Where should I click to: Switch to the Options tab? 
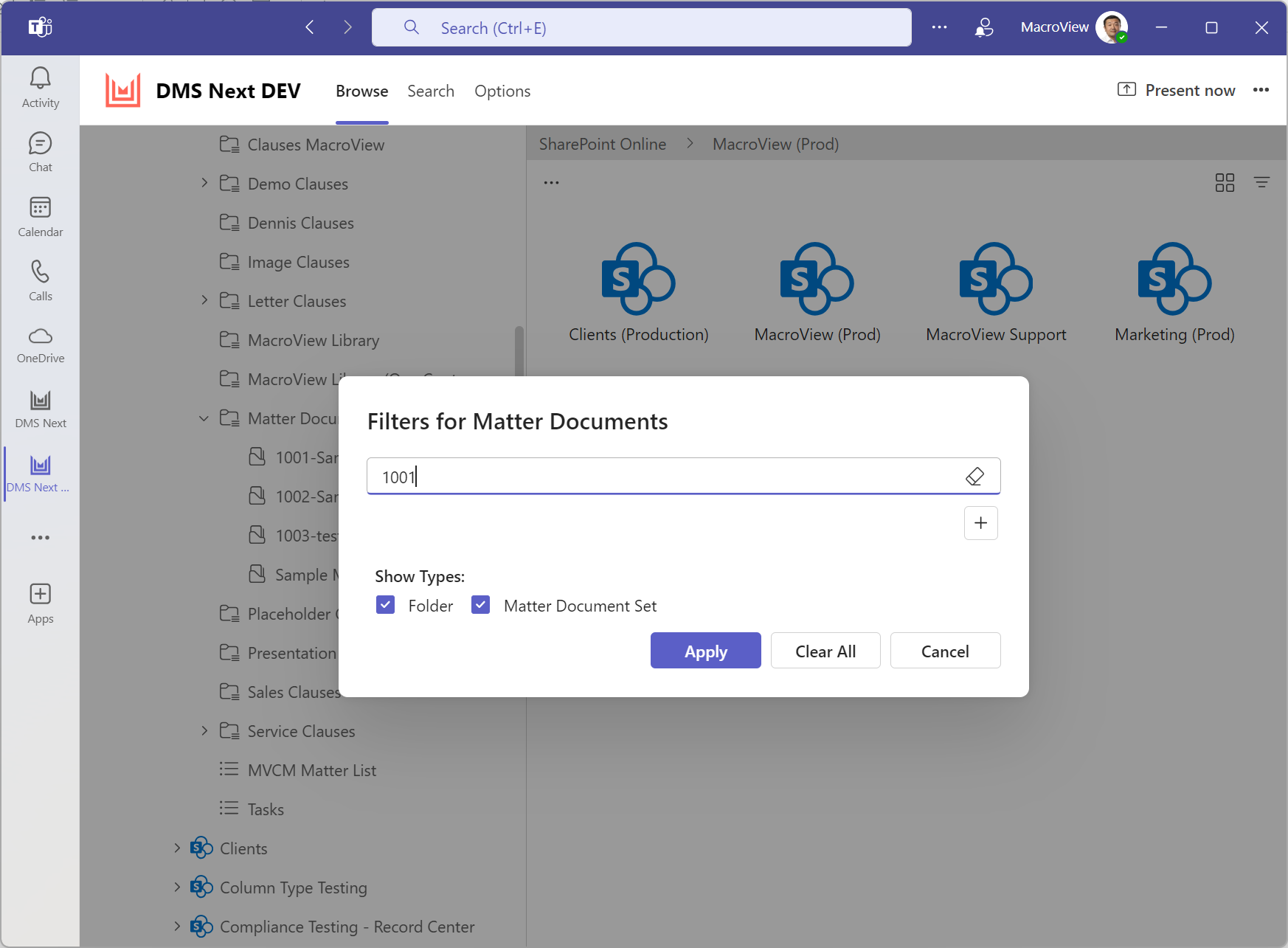coord(502,91)
